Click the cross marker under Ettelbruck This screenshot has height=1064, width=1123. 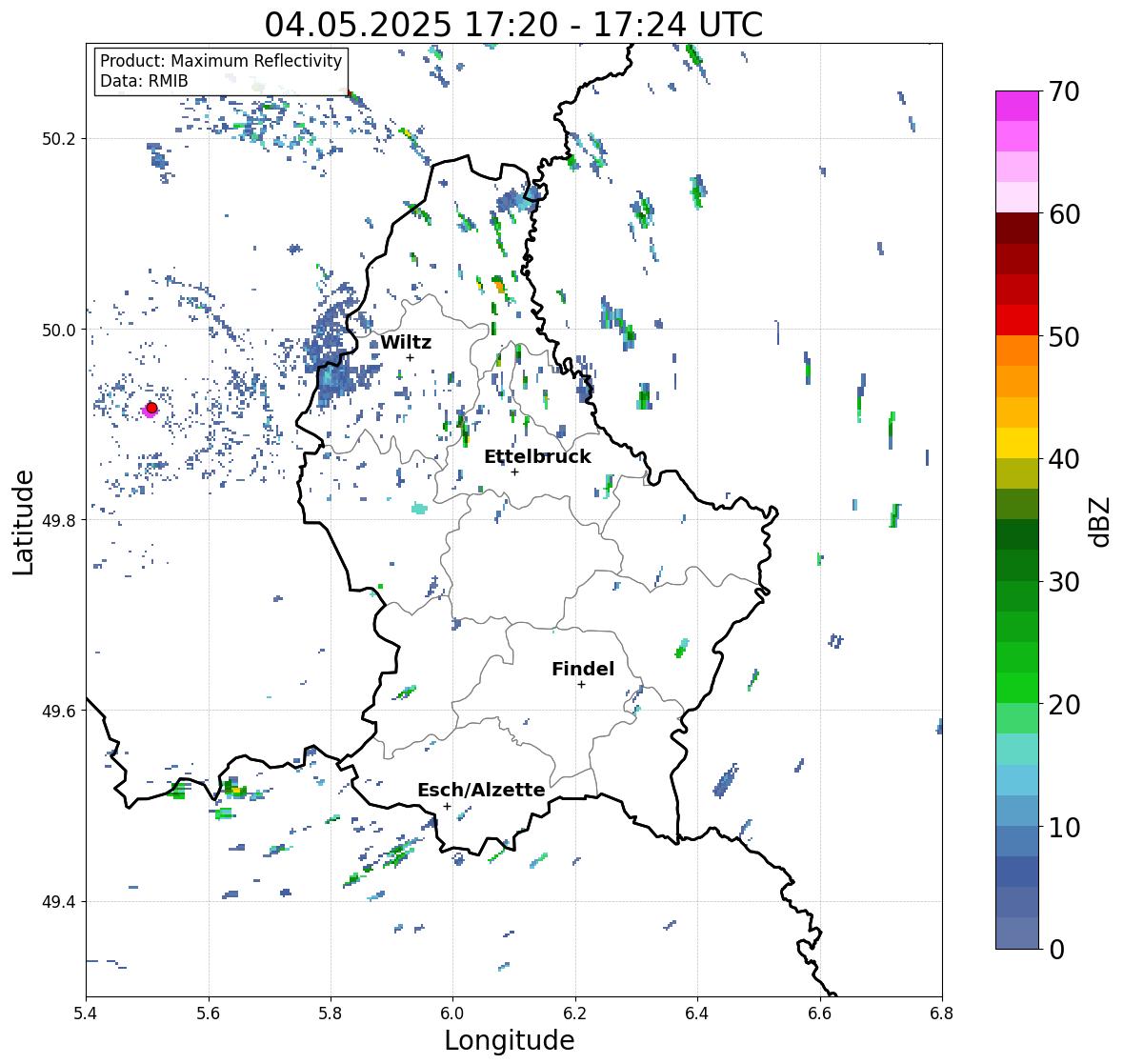pos(514,472)
